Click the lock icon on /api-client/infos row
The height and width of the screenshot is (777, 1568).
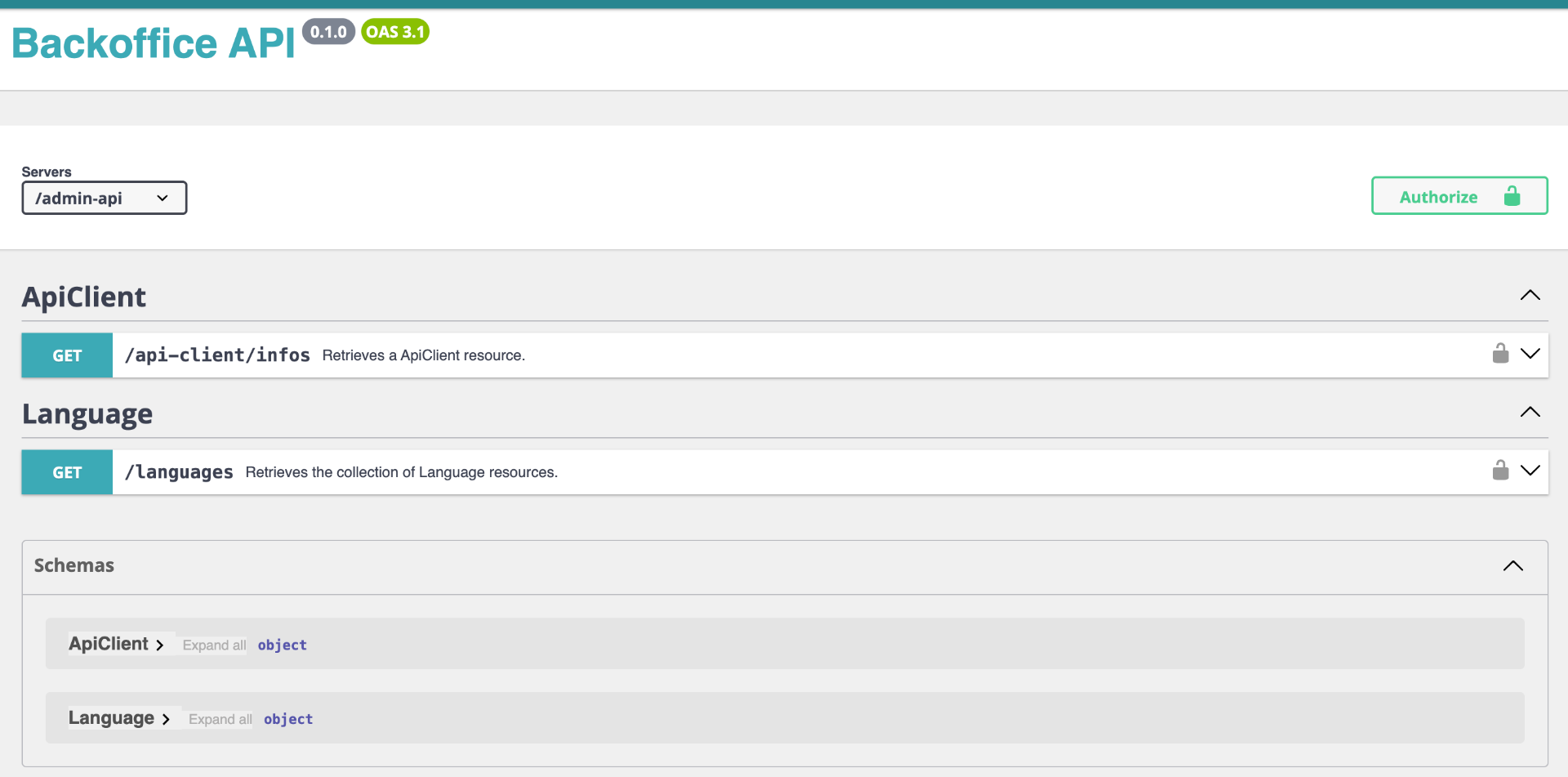click(x=1500, y=353)
